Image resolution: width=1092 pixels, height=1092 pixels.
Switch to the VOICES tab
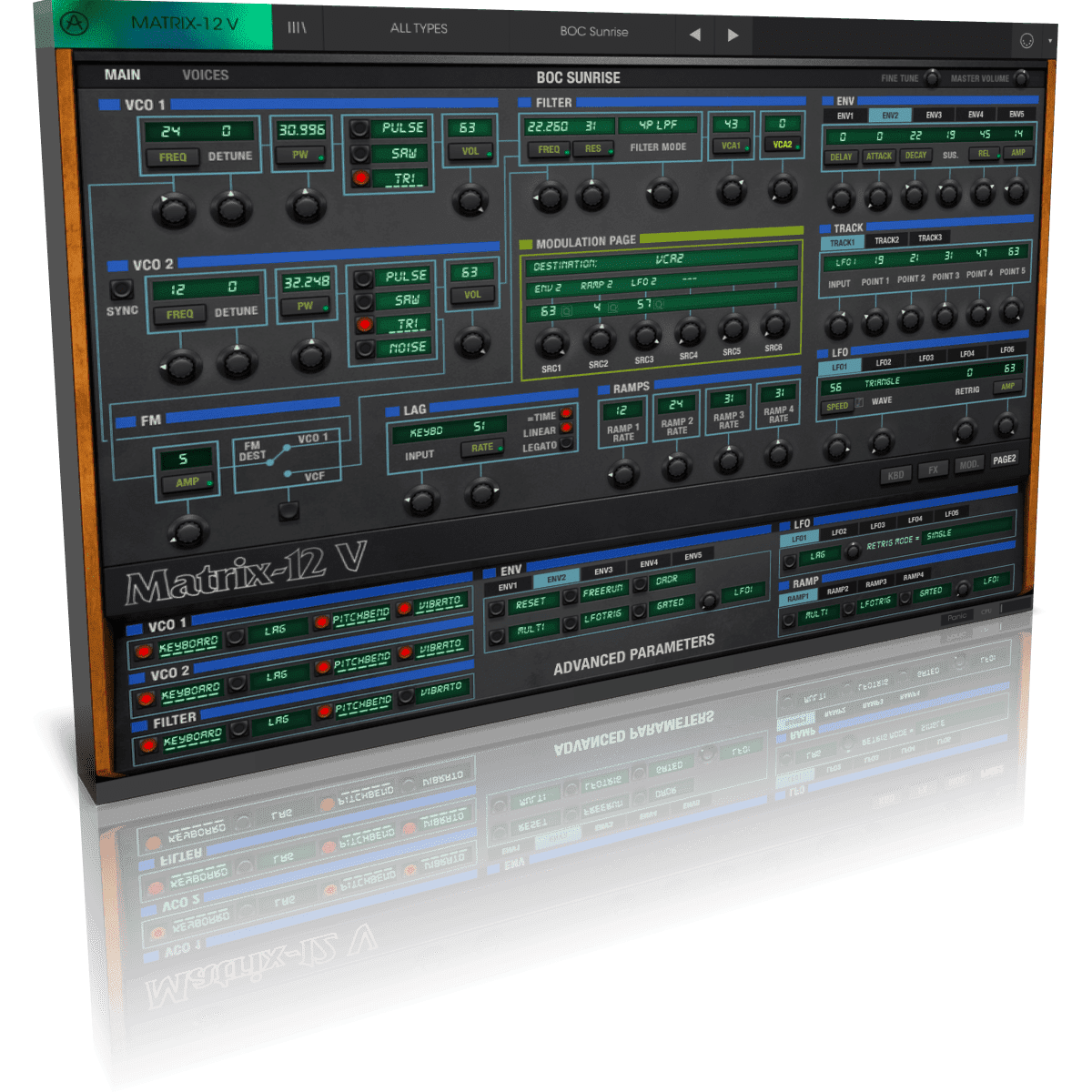[x=205, y=76]
